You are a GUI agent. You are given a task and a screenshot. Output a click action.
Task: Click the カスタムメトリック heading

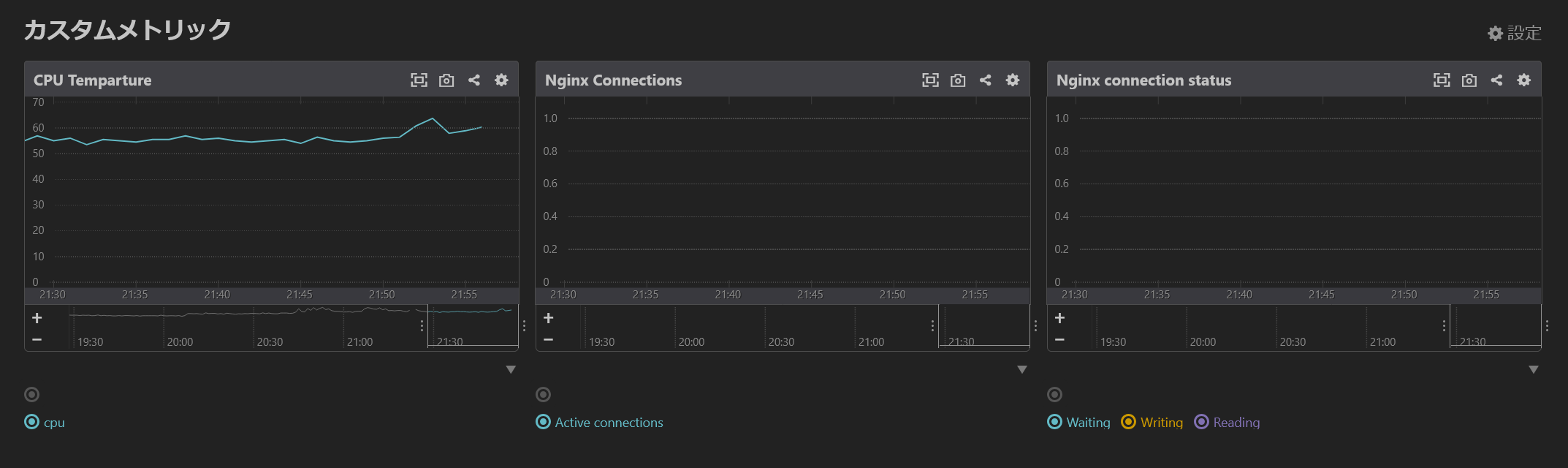(127, 30)
